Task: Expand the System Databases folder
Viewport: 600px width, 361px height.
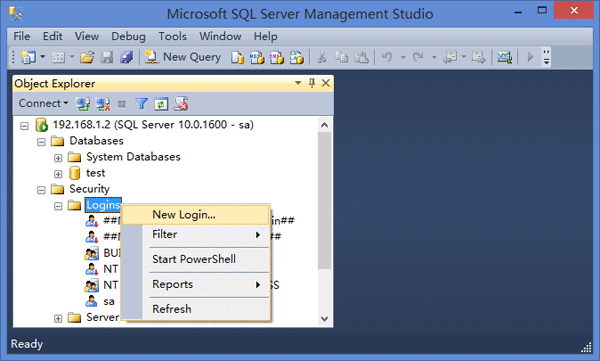Action: [x=58, y=158]
